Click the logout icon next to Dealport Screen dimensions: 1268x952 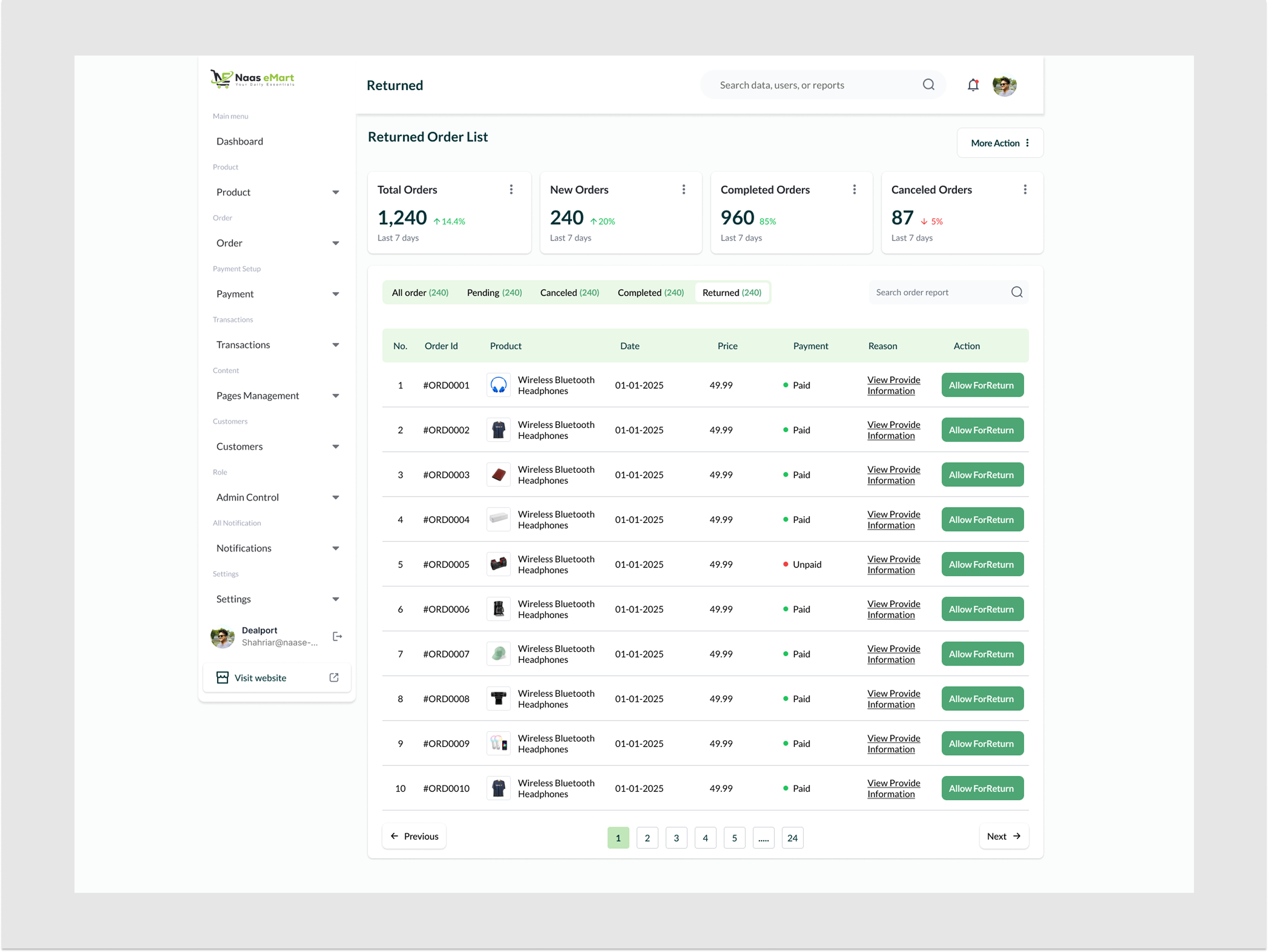click(x=337, y=636)
